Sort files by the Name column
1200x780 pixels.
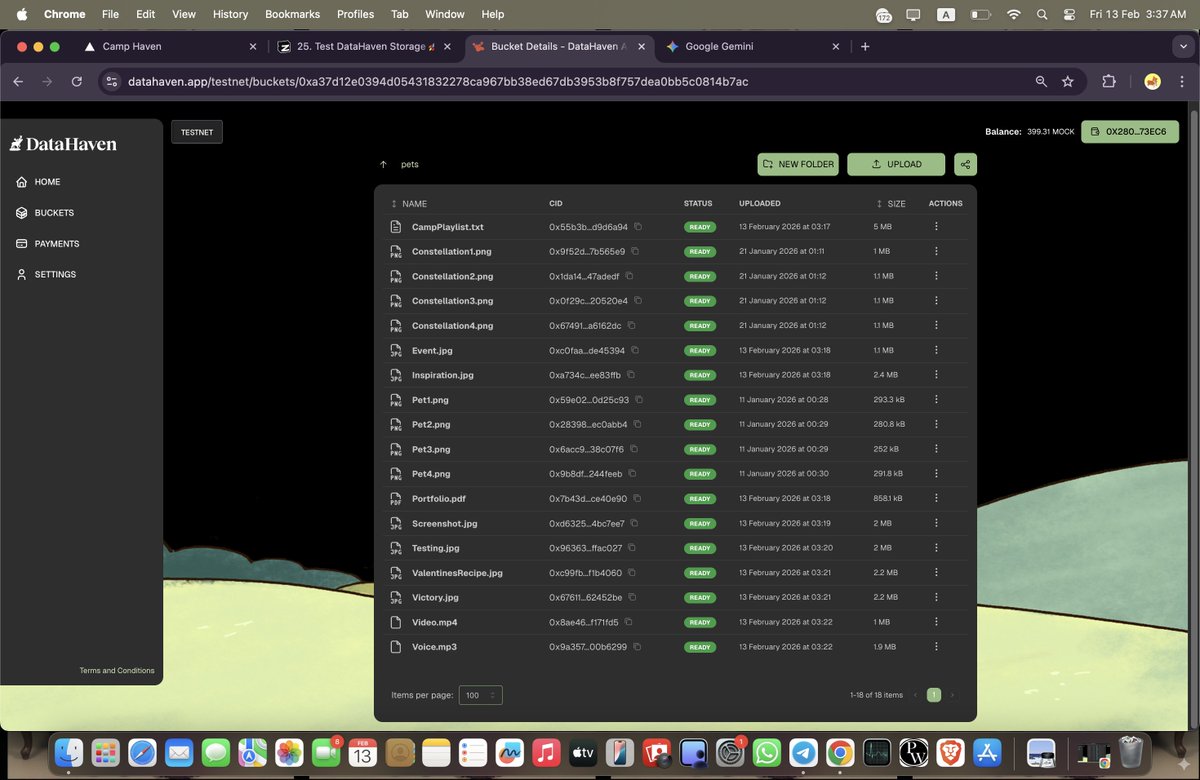tap(409, 204)
